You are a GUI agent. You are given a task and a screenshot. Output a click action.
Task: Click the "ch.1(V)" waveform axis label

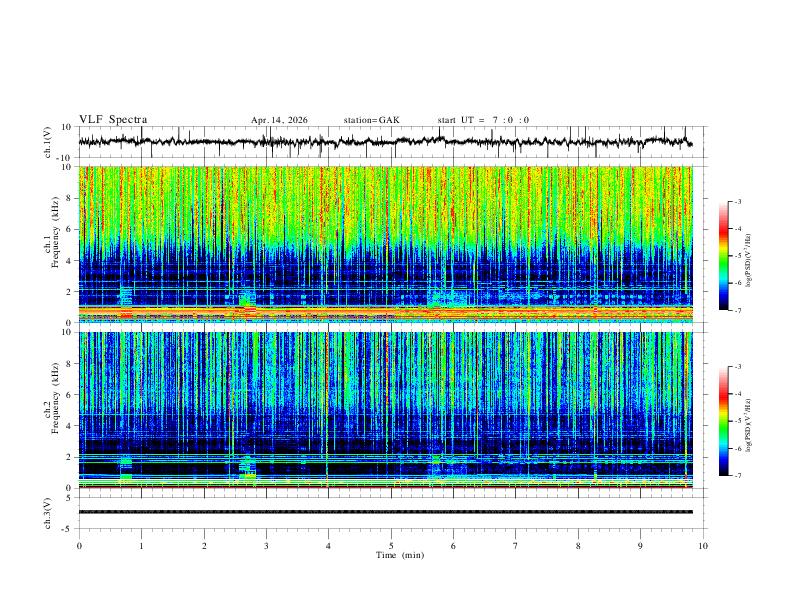pyautogui.click(x=48, y=142)
